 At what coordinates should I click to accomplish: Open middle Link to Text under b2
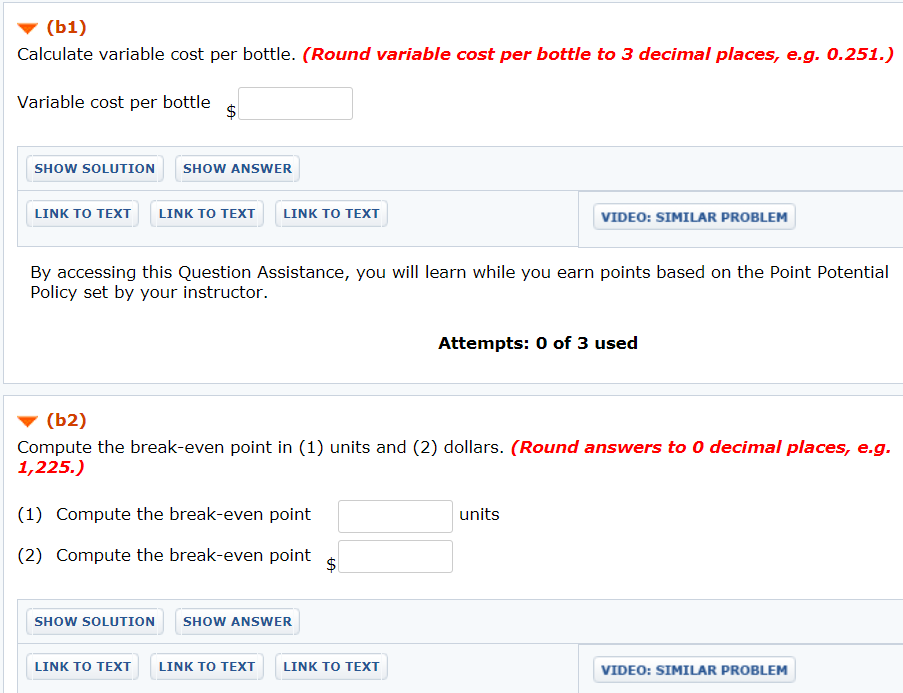(x=207, y=667)
